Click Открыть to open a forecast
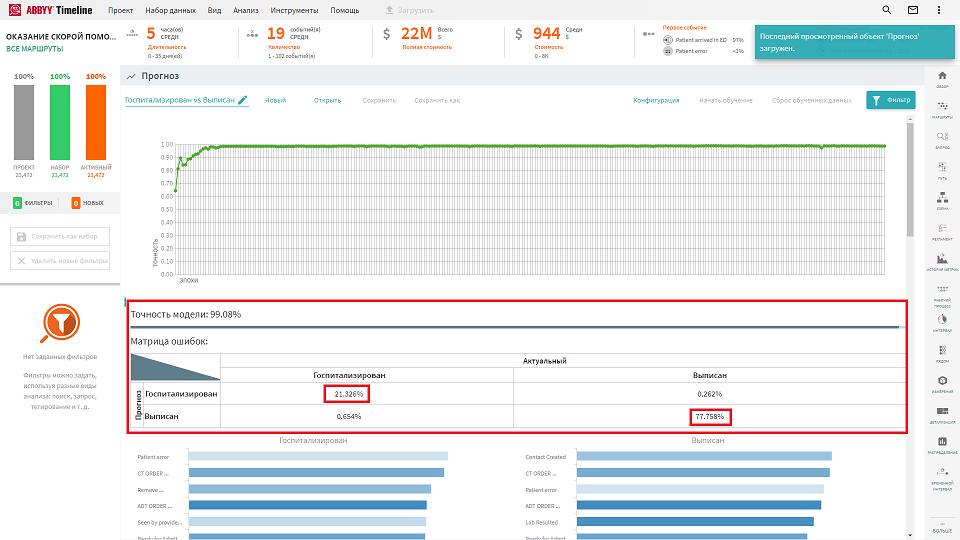960x540 pixels. point(328,100)
